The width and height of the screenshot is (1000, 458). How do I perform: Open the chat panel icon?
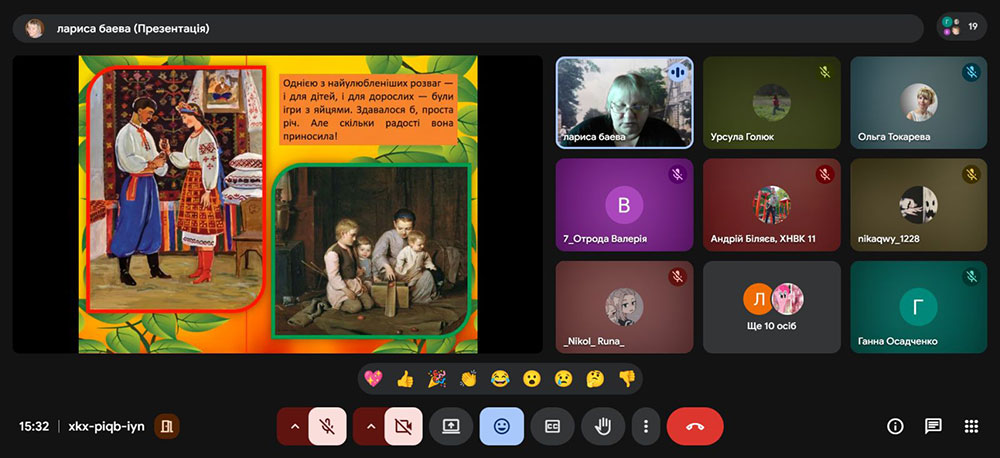[933, 426]
